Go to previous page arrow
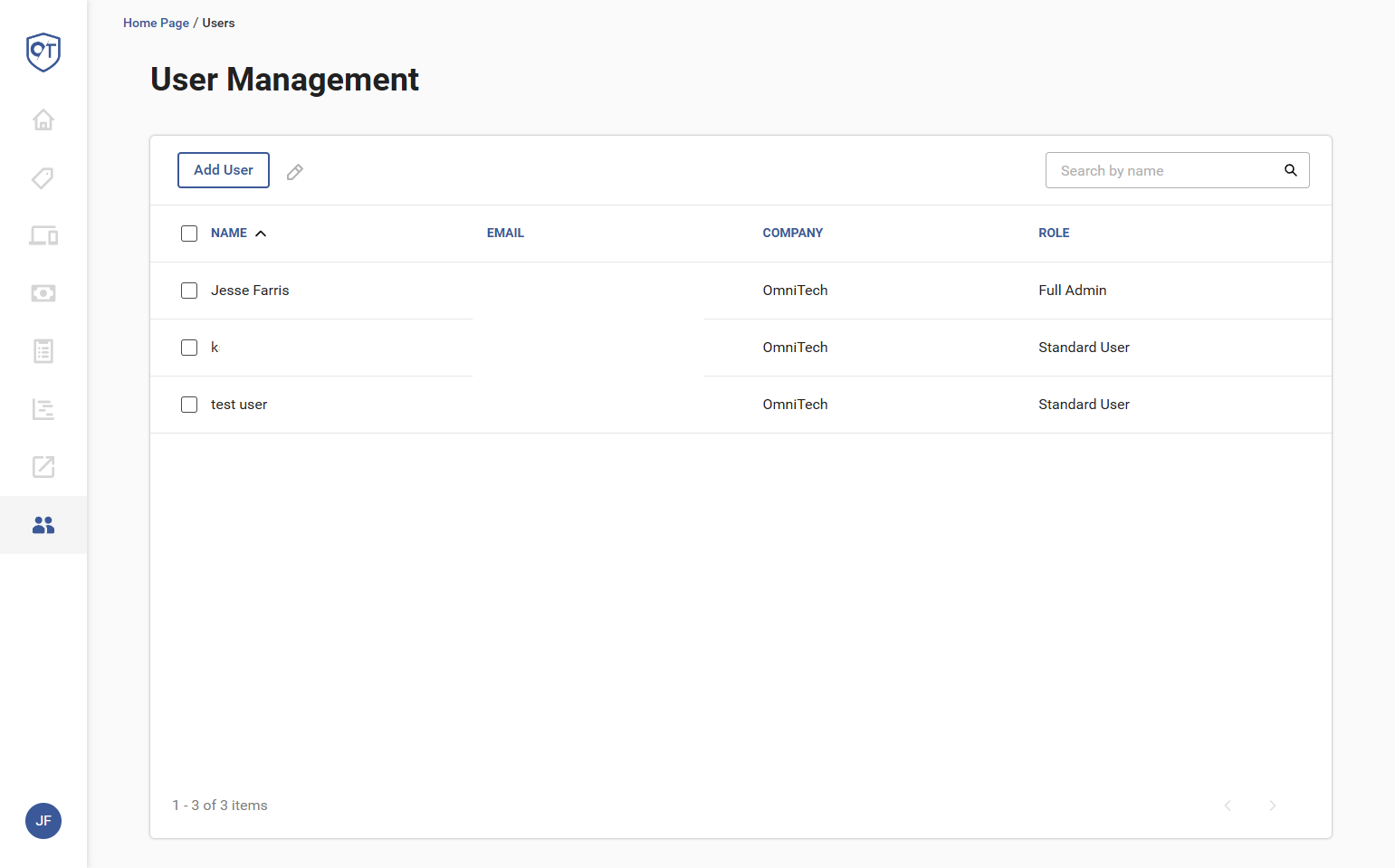Image resolution: width=1395 pixels, height=868 pixels. 1228,806
